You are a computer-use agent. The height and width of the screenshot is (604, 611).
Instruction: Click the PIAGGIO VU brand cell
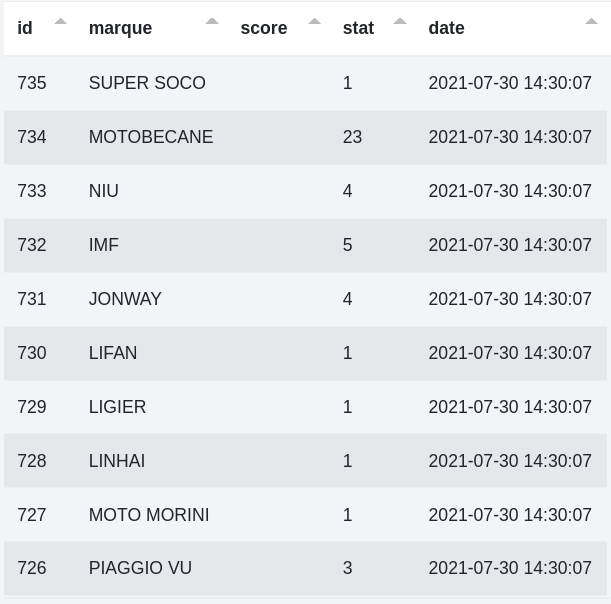[140, 568]
